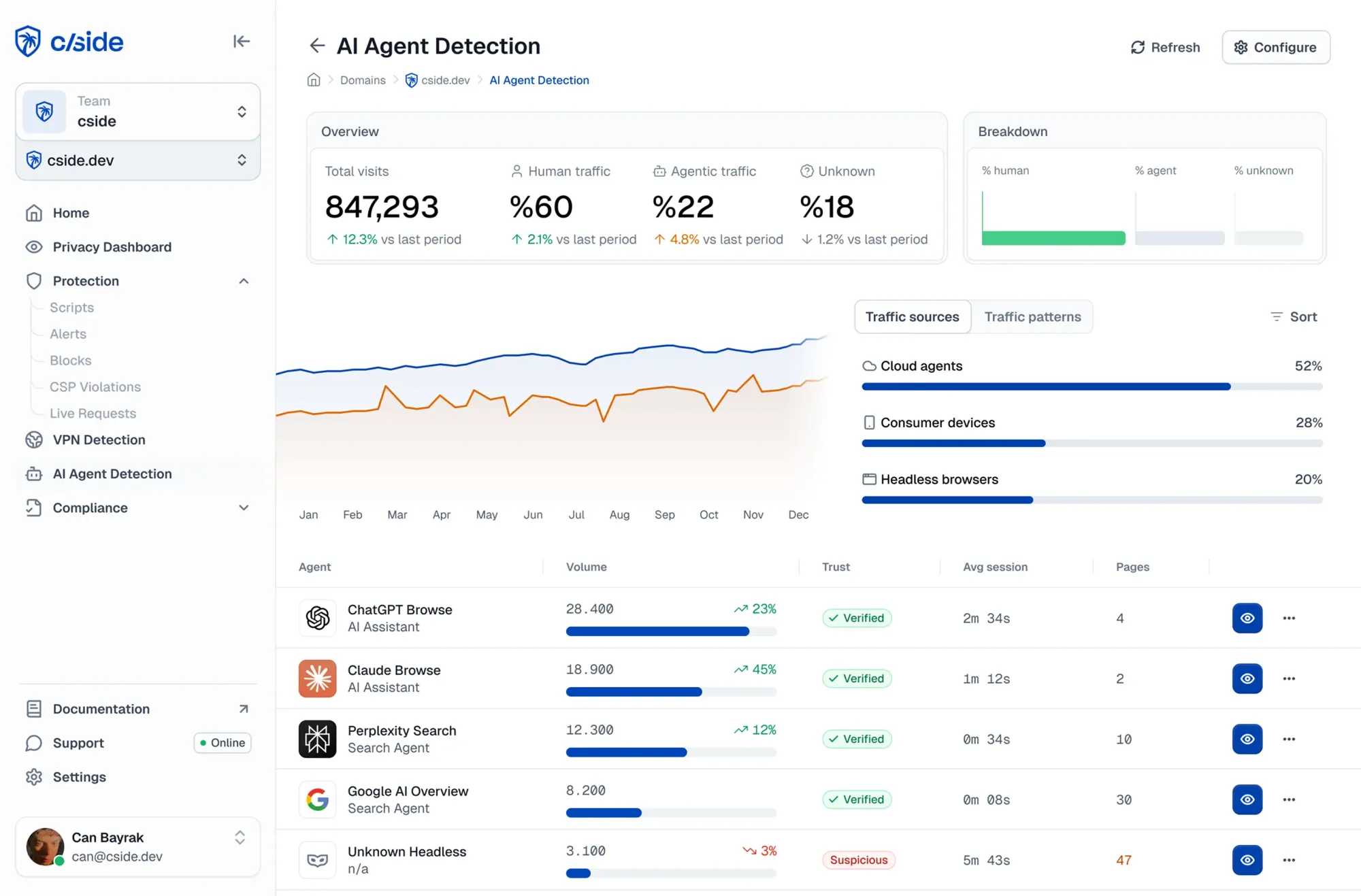The width and height of the screenshot is (1361, 896).
Task: Expand the Compliance section
Action: coord(243,508)
